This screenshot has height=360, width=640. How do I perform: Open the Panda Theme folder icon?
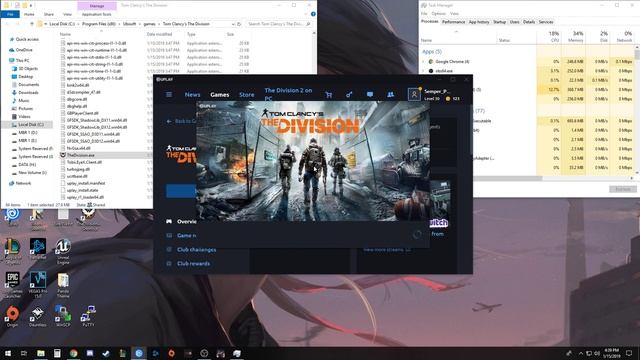tap(63, 285)
